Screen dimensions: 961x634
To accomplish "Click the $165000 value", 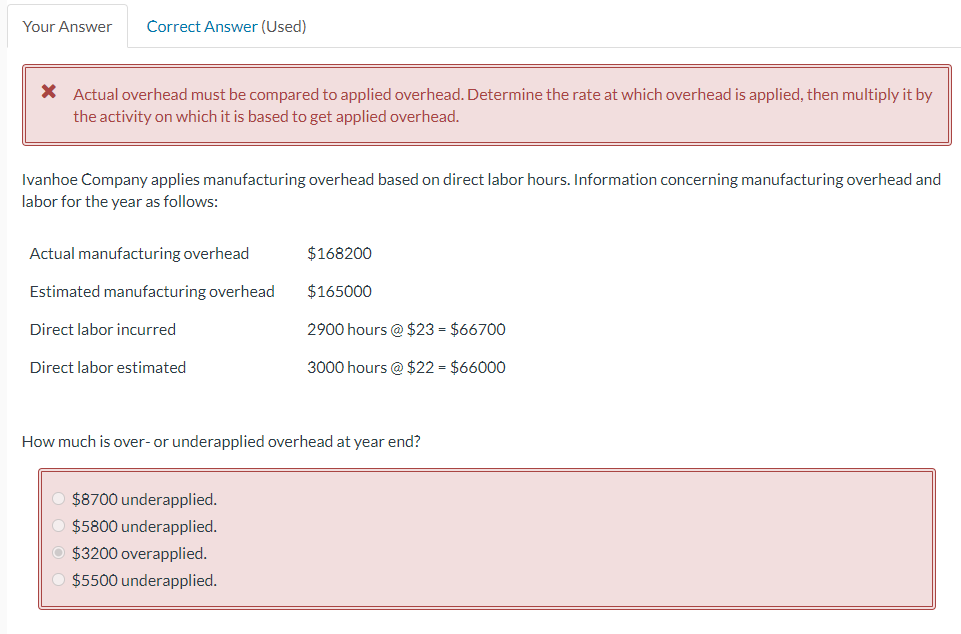I will [339, 291].
